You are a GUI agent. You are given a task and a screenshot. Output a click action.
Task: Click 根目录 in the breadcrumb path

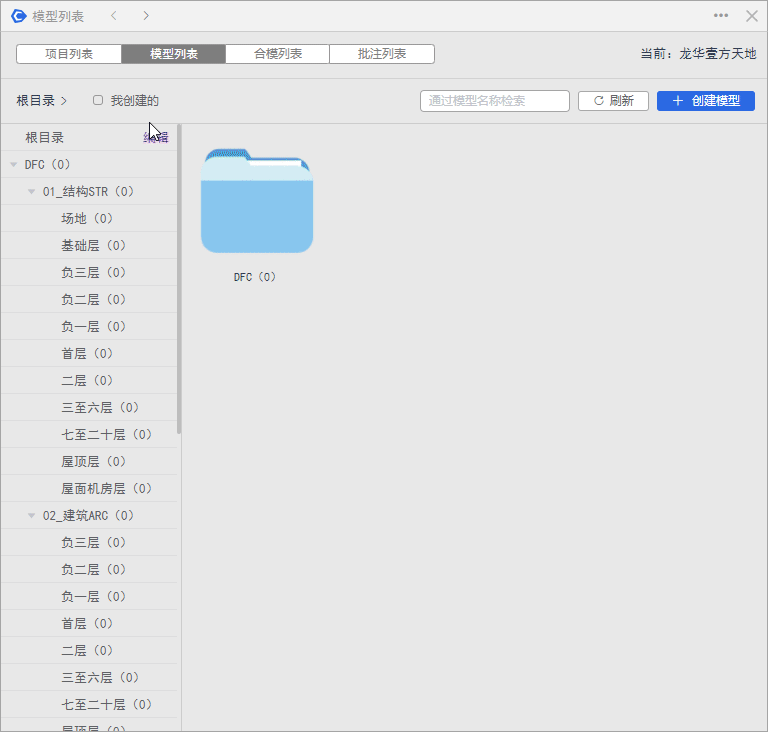coord(35,101)
